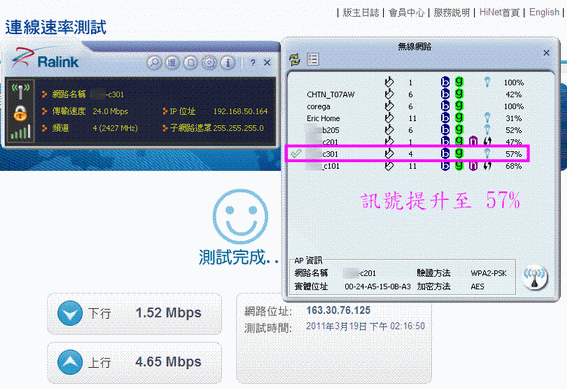567x389 pixels.
Task: Click the 連線速率測試 page heading
Action: click(56, 27)
